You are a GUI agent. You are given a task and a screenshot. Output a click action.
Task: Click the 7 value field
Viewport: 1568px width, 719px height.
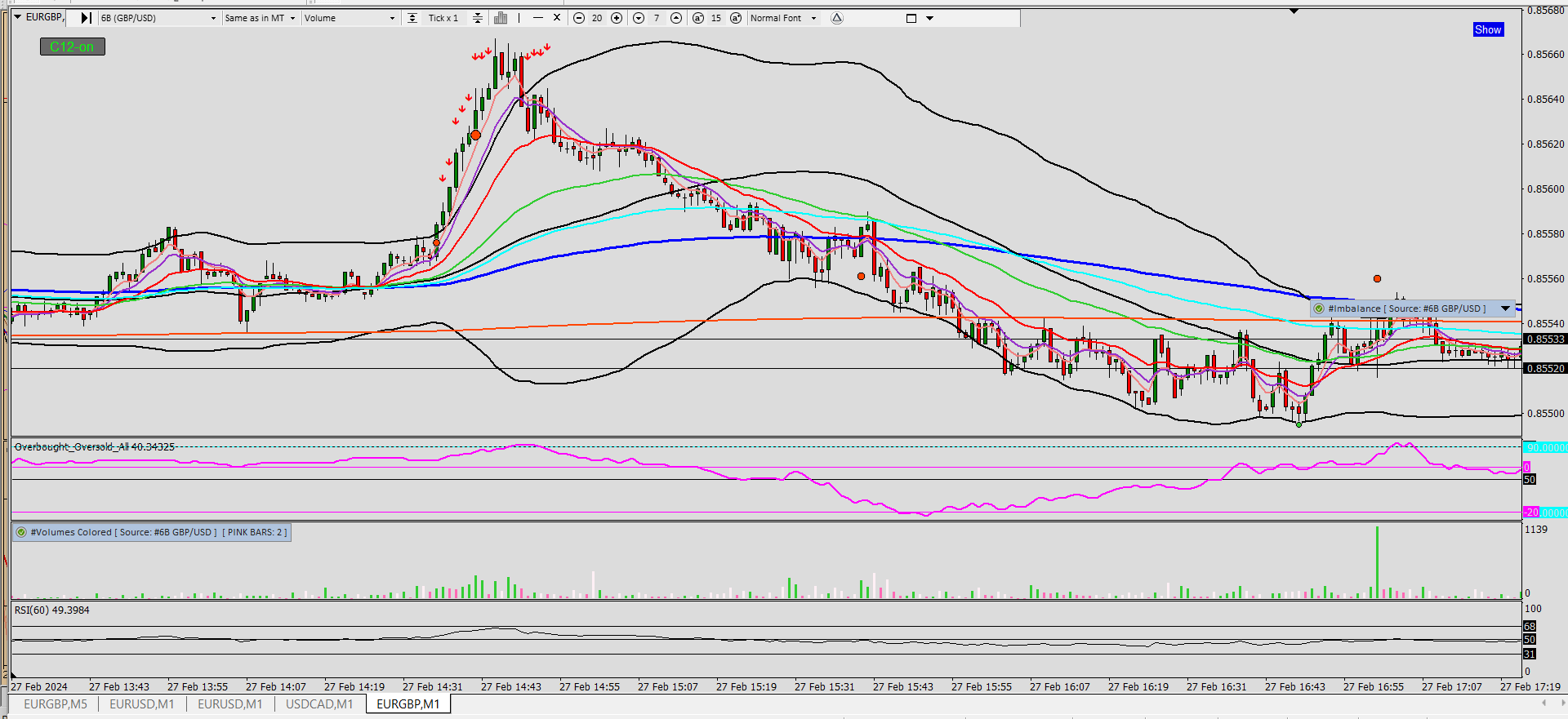click(x=657, y=18)
